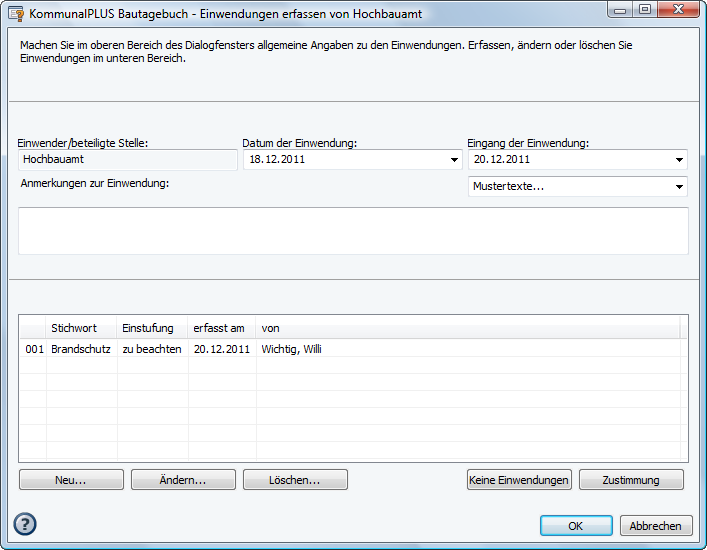The image size is (707, 550).
Task: Confirm the dialog with OK
Action: [x=575, y=525]
